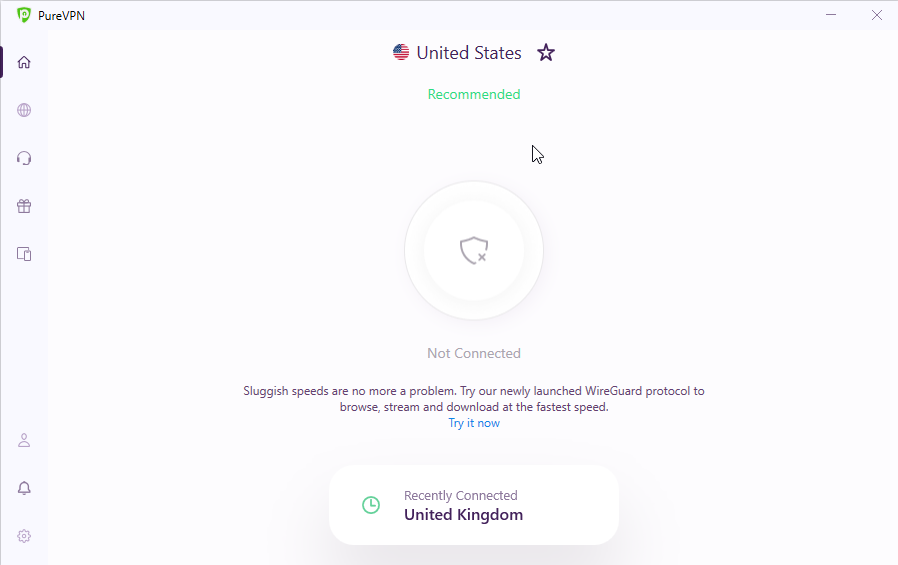The image size is (898, 565).
Task: Open the account profile icon
Action: (24, 440)
